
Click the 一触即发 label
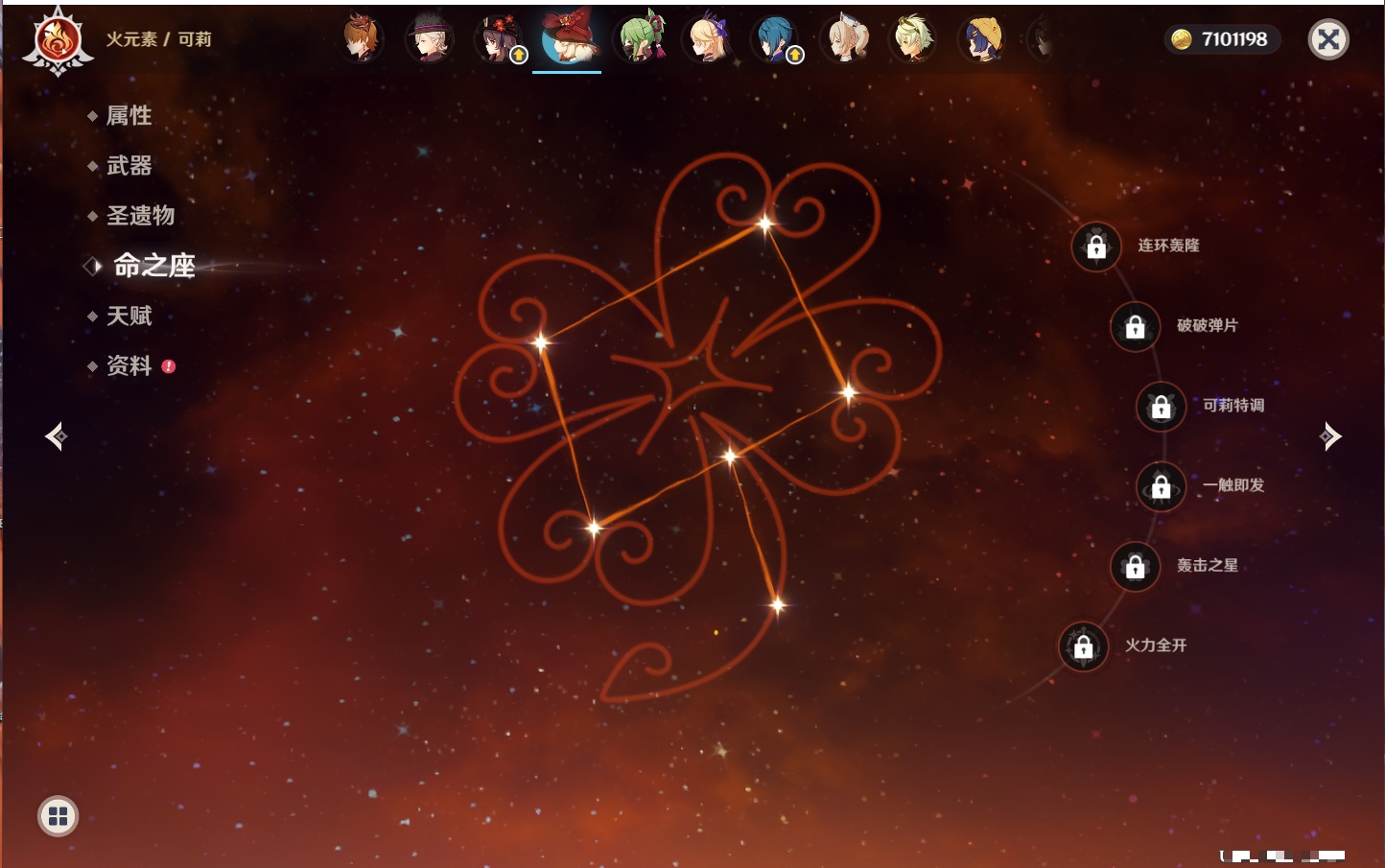(1233, 485)
